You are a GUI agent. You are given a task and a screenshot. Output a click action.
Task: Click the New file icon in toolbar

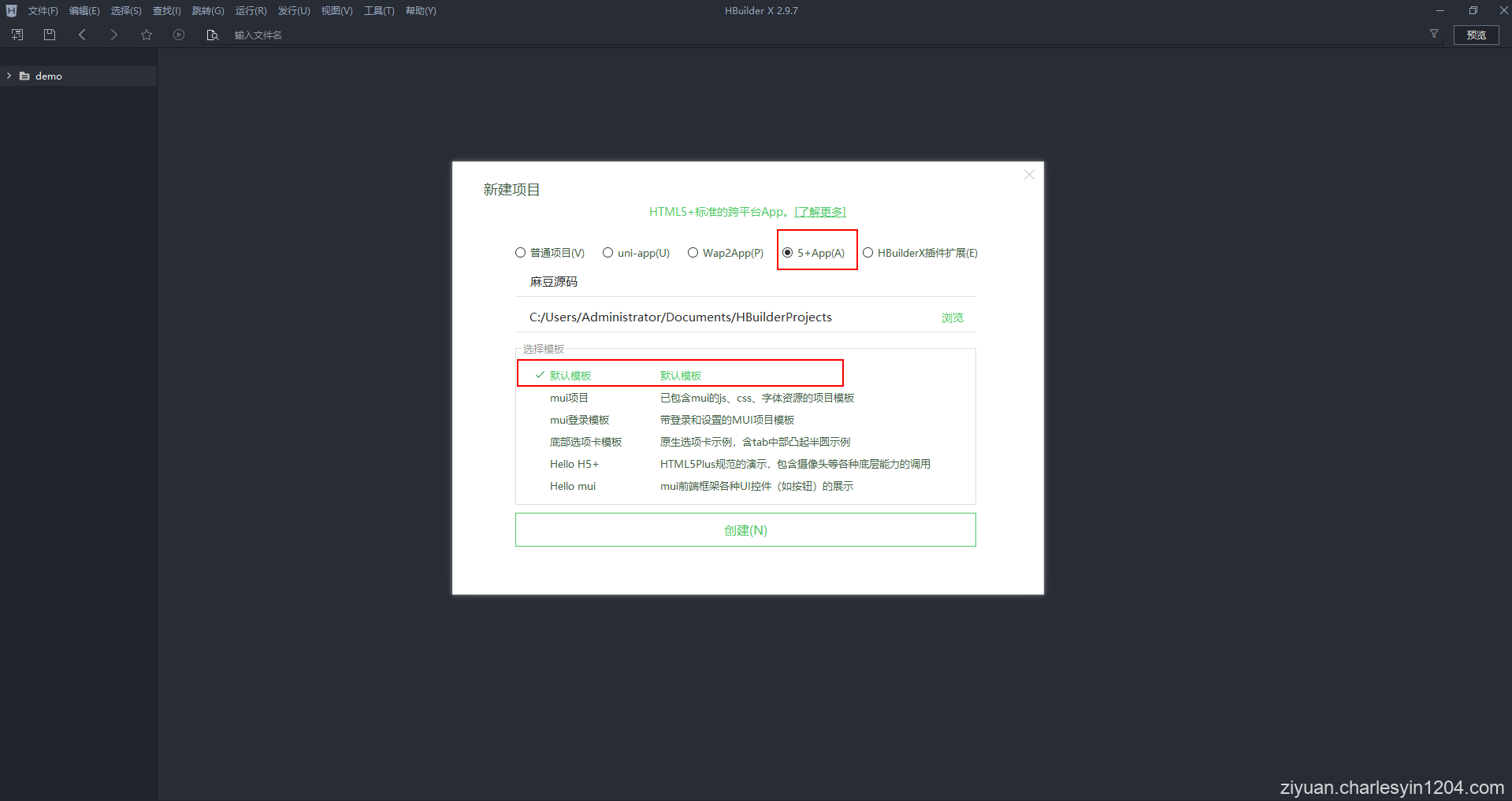pyautogui.click(x=16, y=35)
